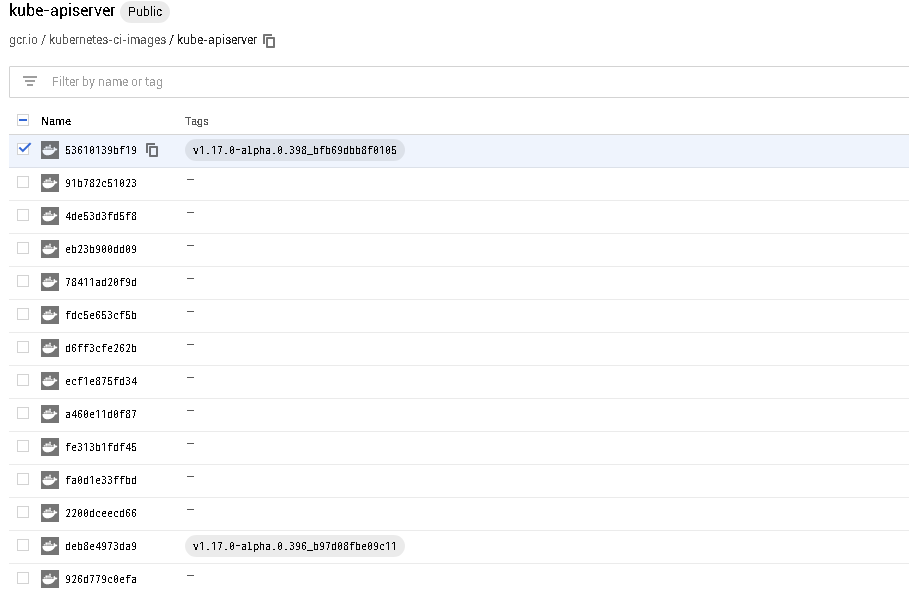The height and width of the screenshot is (590, 909).
Task: Click docker icon for fdc5e653cf5b
Action: pos(50,315)
